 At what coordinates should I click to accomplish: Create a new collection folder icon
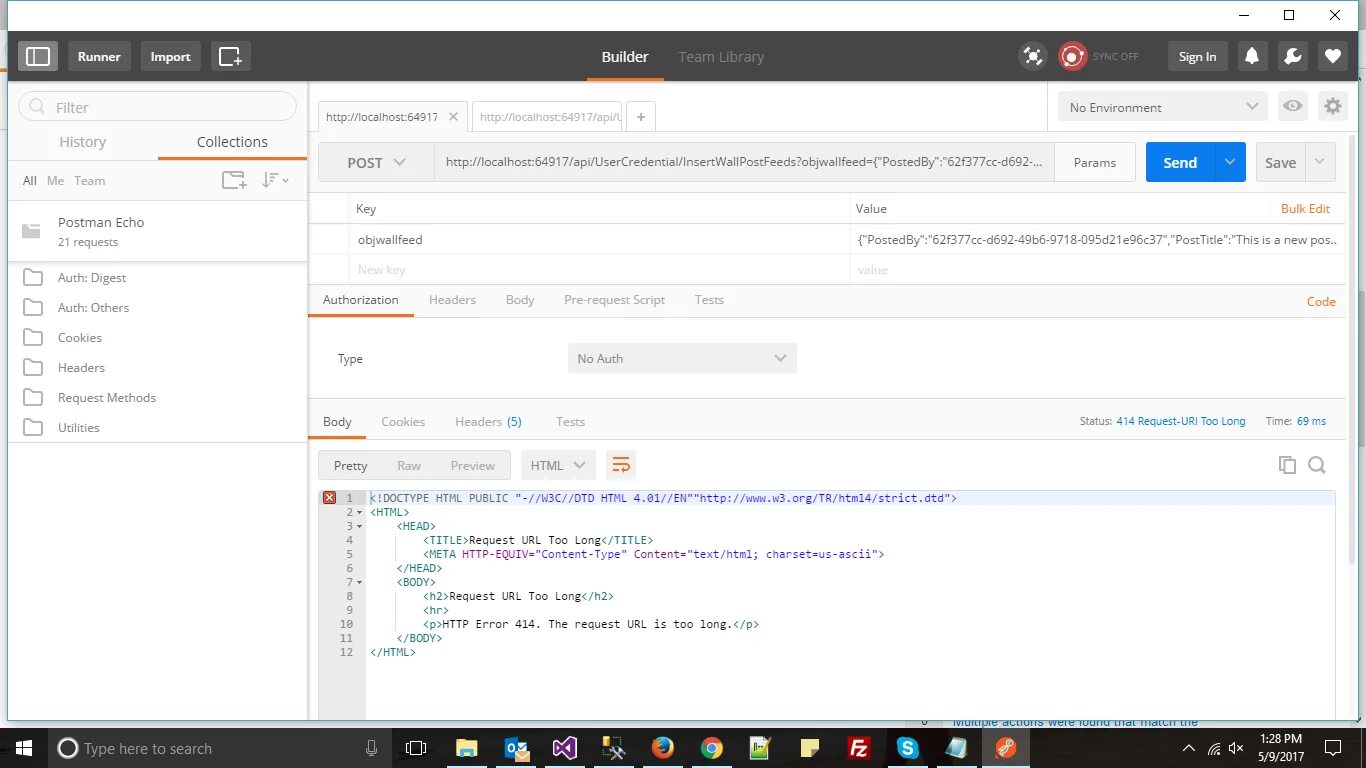point(234,180)
